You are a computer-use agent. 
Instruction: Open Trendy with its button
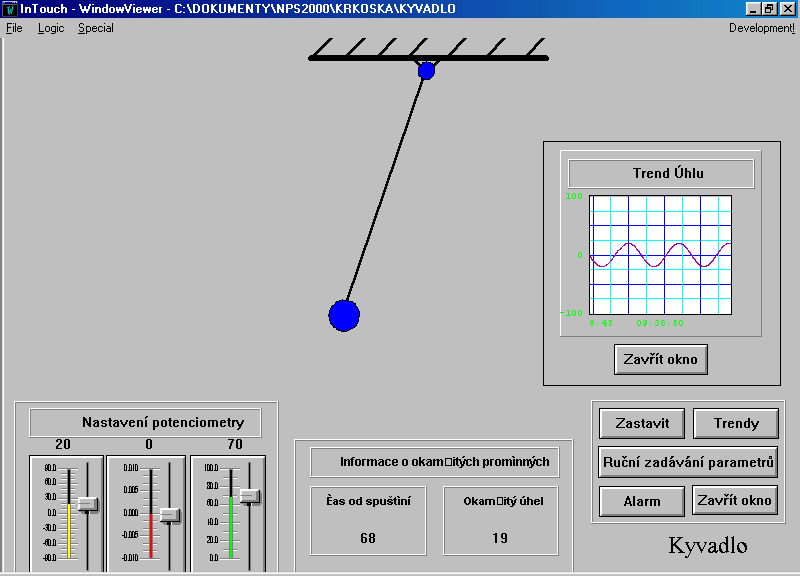(736, 423)
